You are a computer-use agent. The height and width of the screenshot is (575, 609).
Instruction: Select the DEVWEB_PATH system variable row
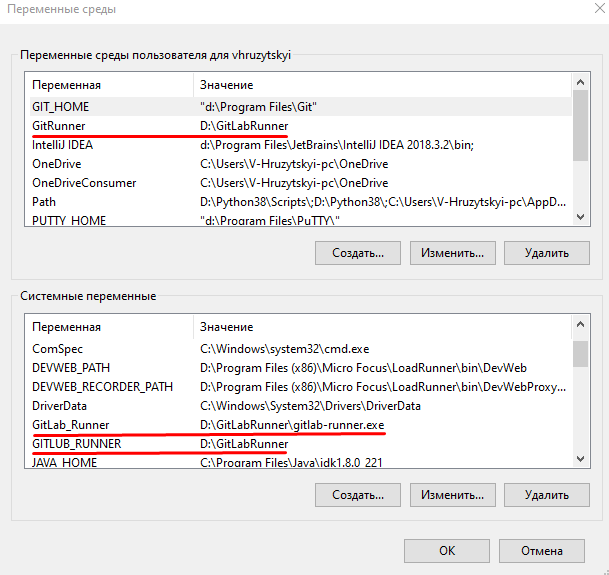click(x=301, y=368)
